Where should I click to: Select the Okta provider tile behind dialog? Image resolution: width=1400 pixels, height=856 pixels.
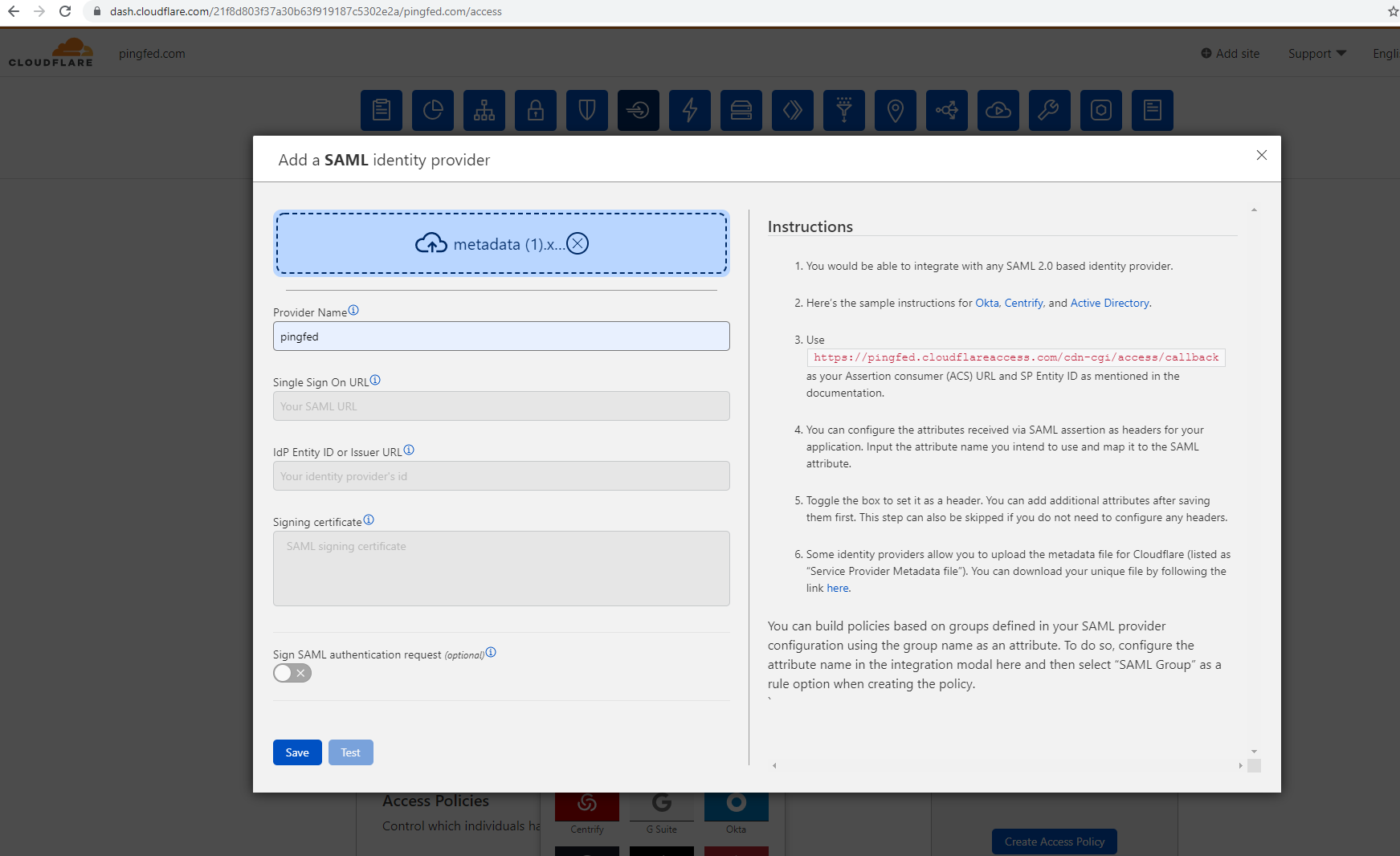tap(736, 813)
